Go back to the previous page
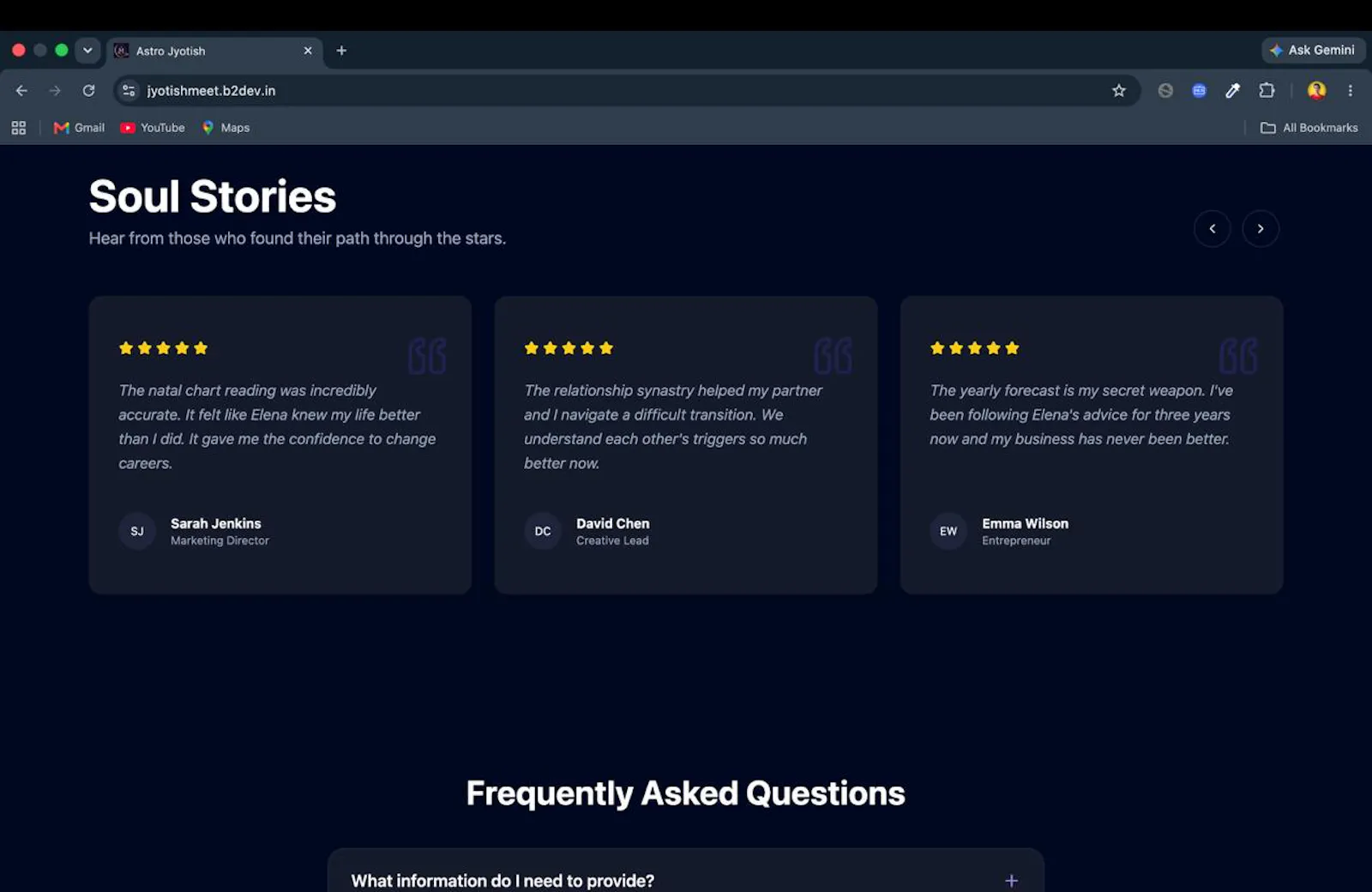Viewport: 1372px width, 892px height. coord(21,90)
